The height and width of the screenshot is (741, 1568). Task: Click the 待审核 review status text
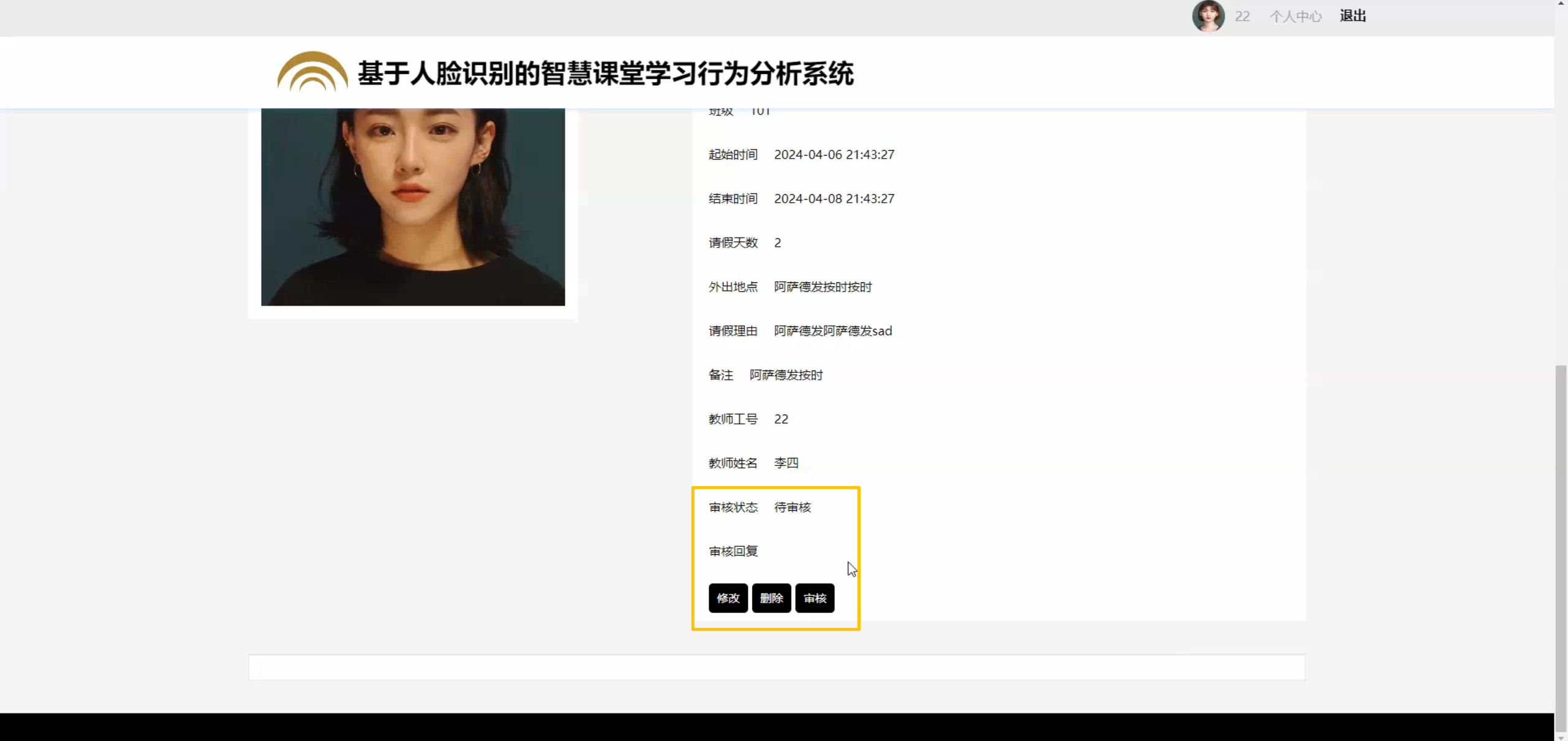tap(792, 508)
